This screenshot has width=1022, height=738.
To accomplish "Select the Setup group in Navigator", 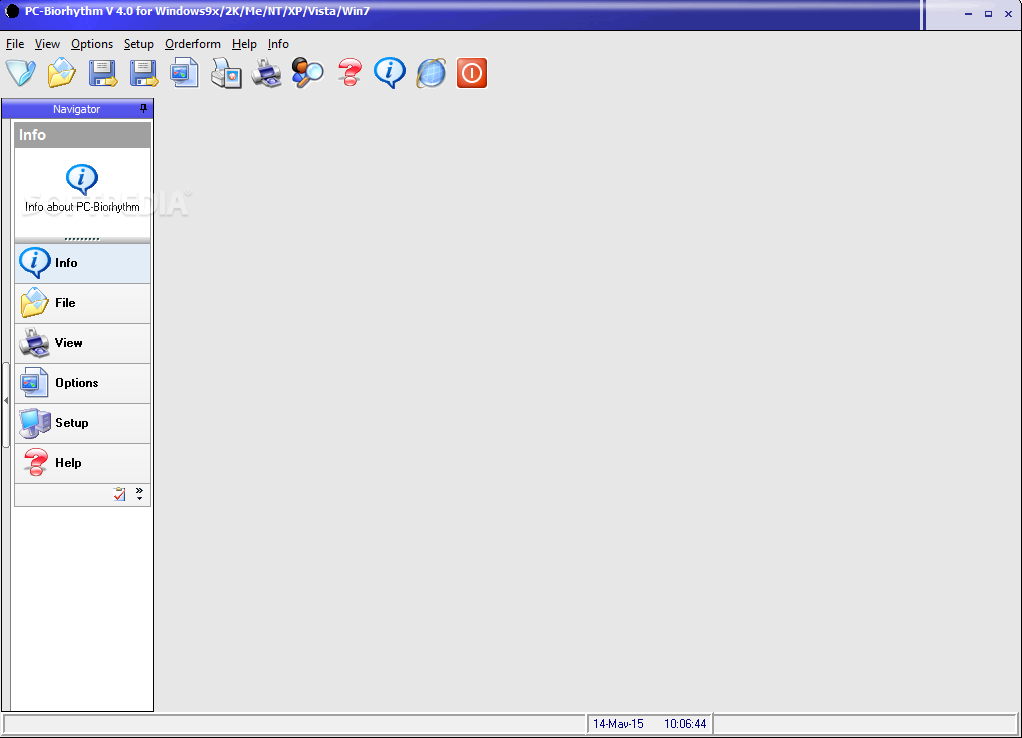I will 83,423.
